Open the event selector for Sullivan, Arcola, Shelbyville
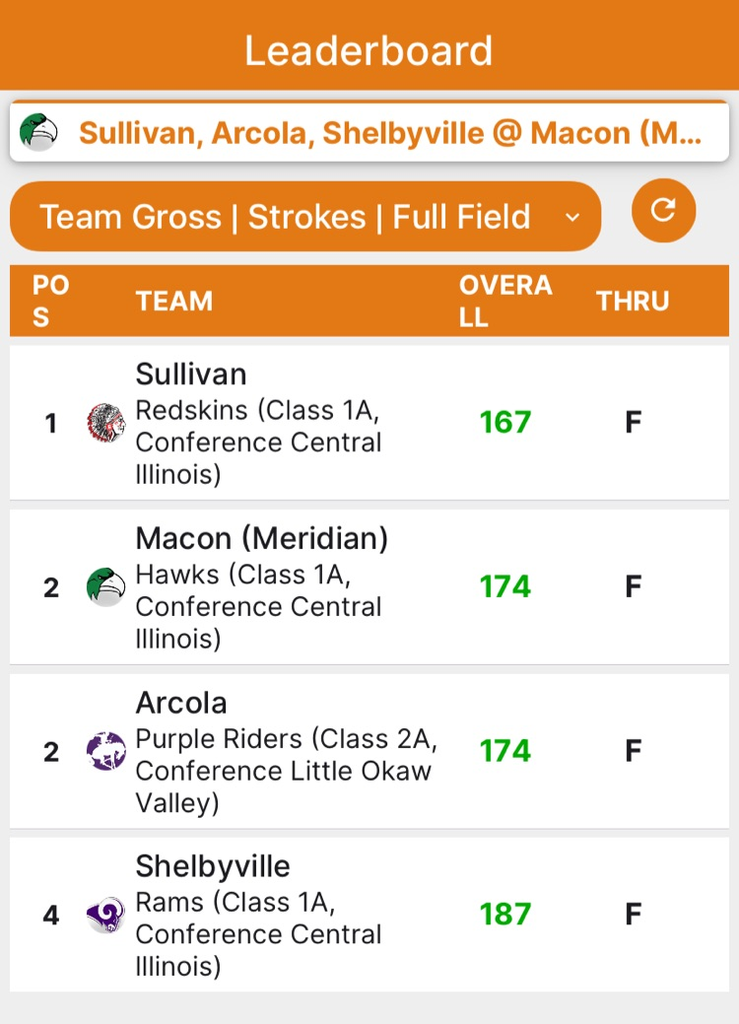The width and height of the screenshot is (739, 1024). [370, 132]
